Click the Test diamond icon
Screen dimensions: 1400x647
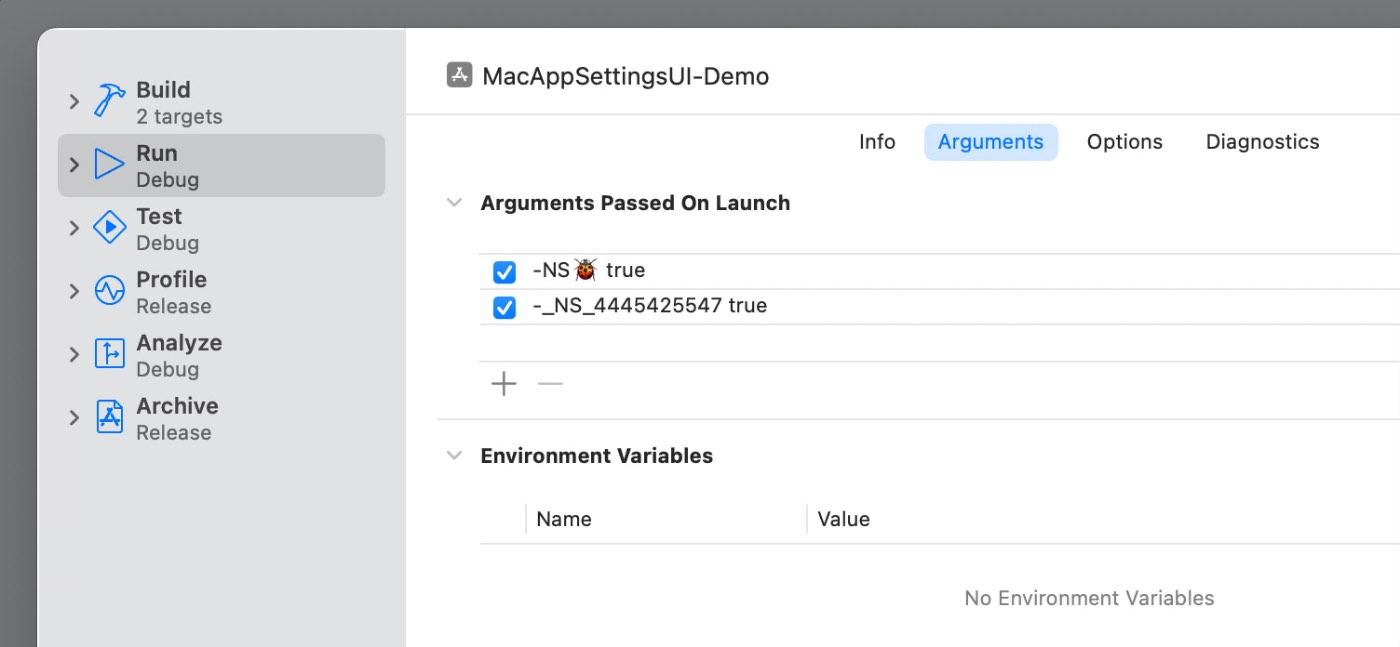[x=109, y=228]
